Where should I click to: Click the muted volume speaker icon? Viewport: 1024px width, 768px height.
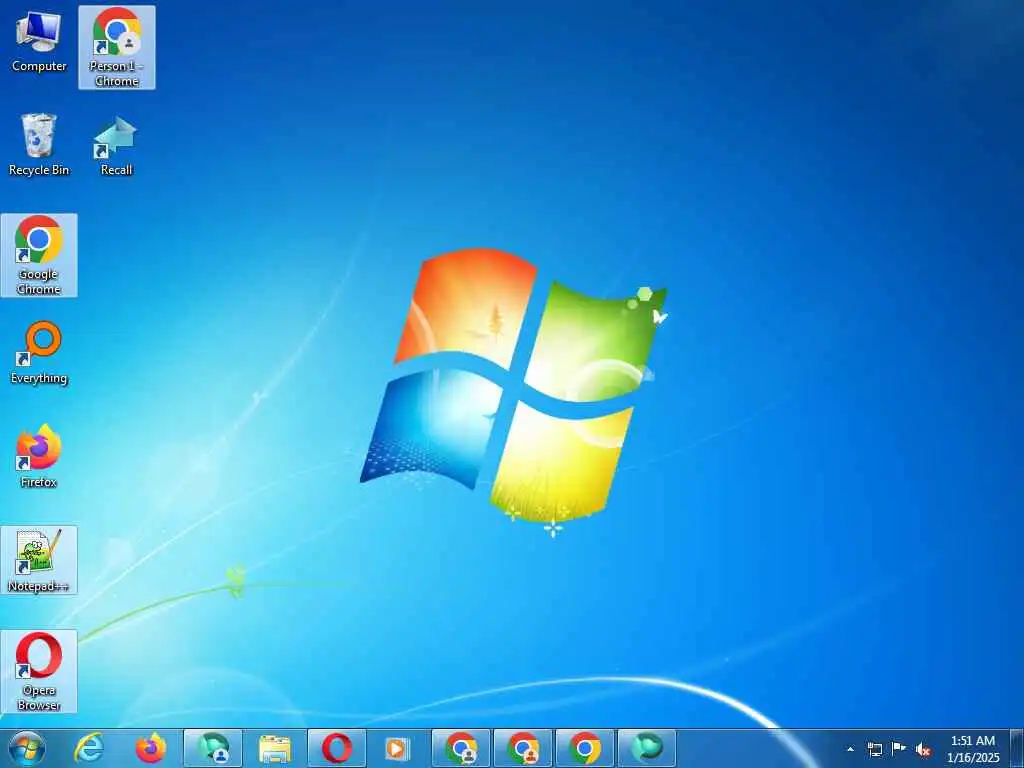pyautogui.click(x=923, y=749)
